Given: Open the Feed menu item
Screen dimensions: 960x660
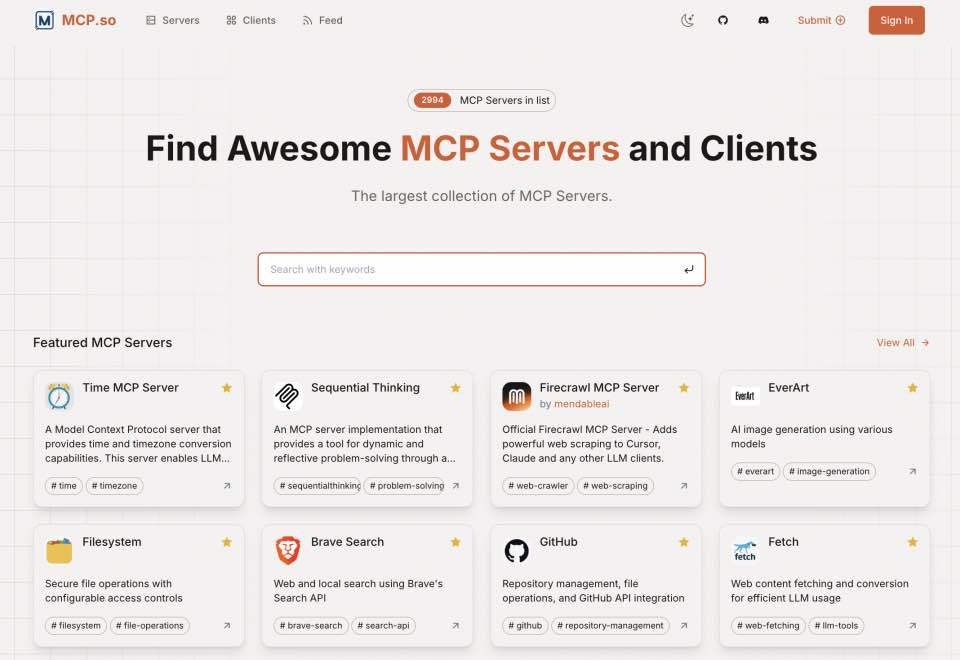Looking at the screenshot, I should click(322, 20).
